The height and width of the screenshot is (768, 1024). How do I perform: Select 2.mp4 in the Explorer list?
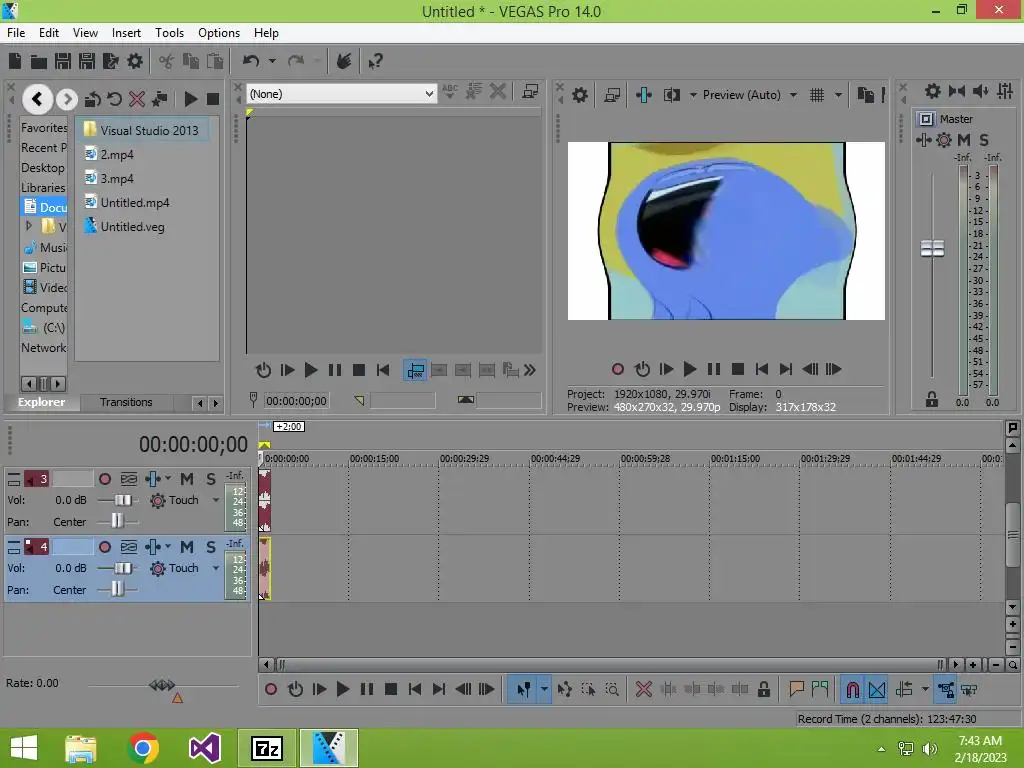click(117, 155)
